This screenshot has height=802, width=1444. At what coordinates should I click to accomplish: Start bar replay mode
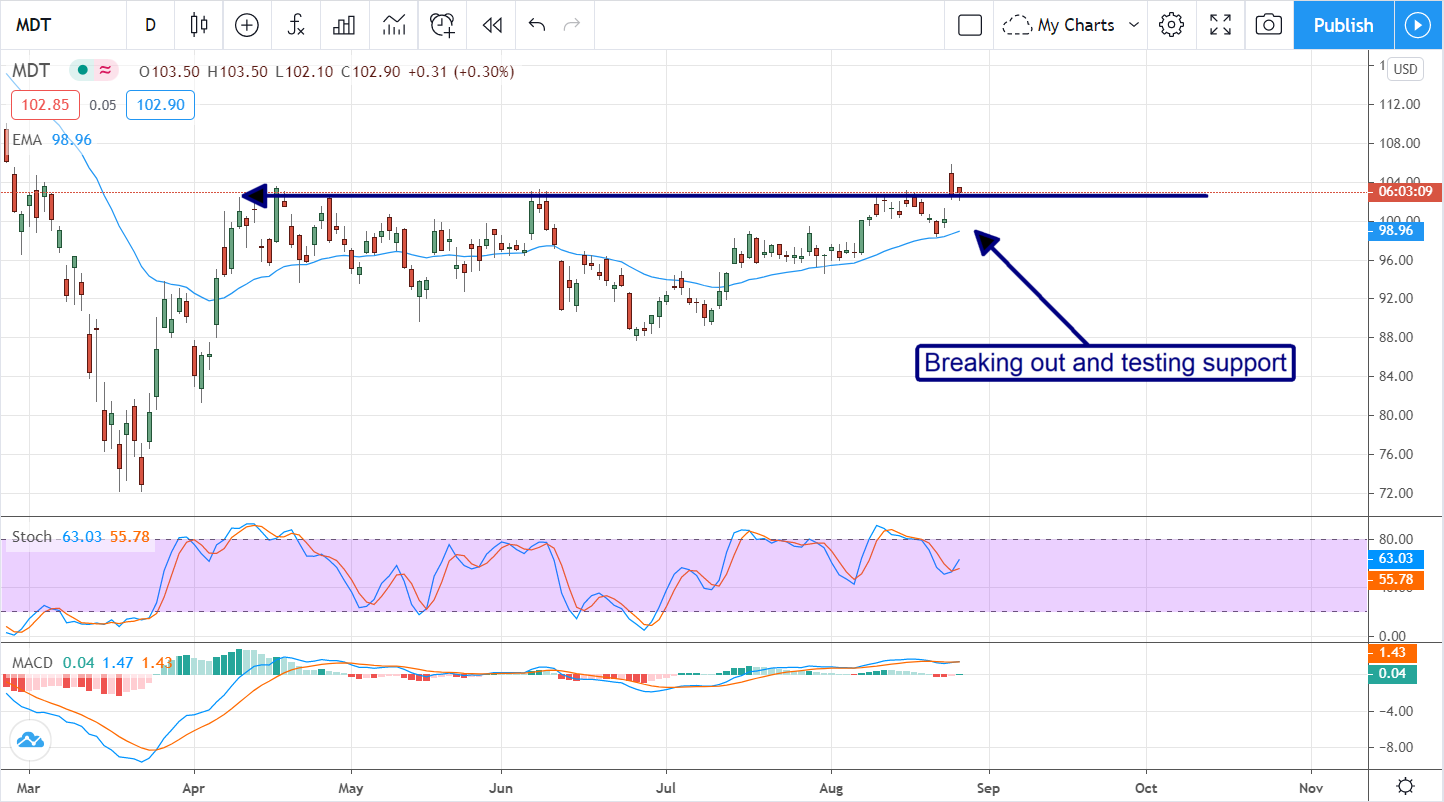coord(491,25)
